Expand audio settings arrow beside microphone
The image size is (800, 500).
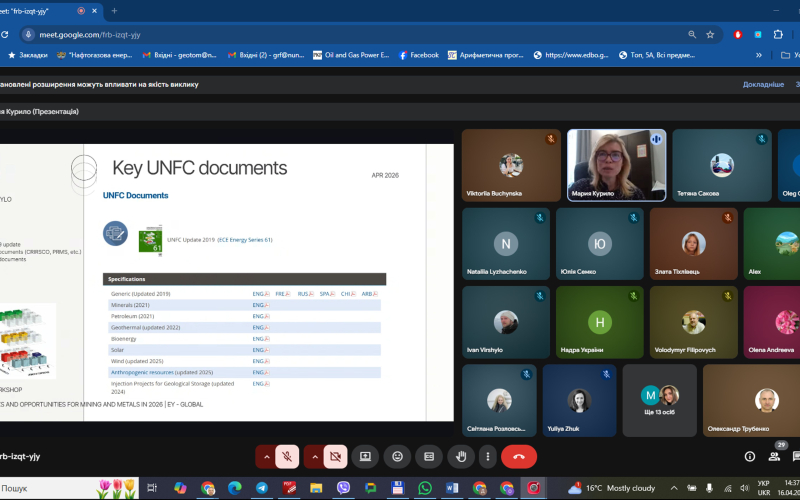coord(266,457)
